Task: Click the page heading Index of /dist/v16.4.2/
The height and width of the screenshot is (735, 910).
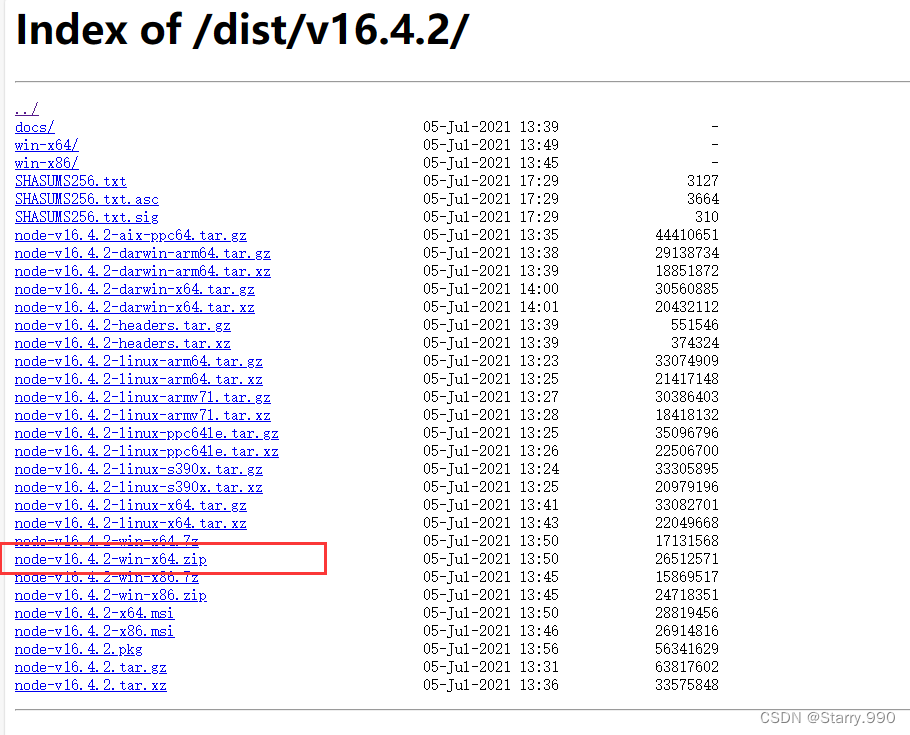Action: 242,30
